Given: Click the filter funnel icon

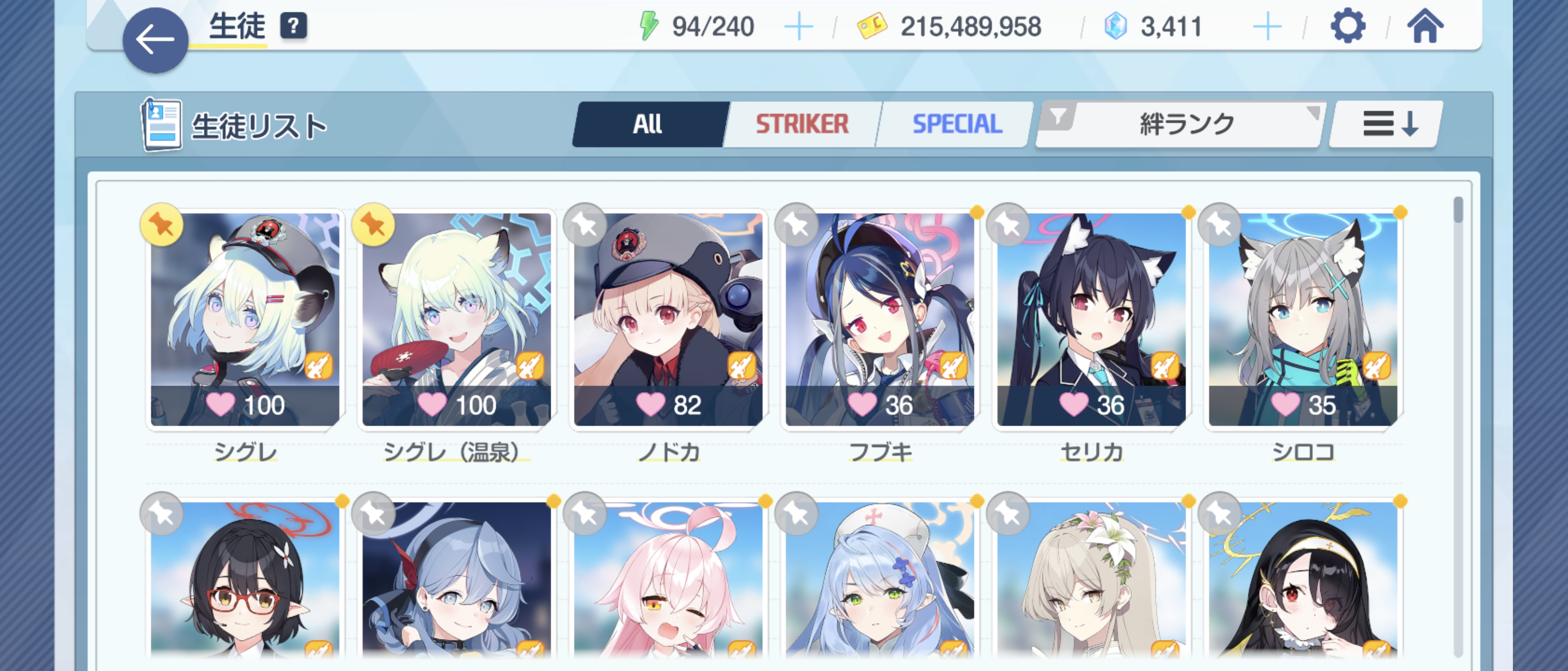Looking at the screenshot, I should coord(1058,116).
